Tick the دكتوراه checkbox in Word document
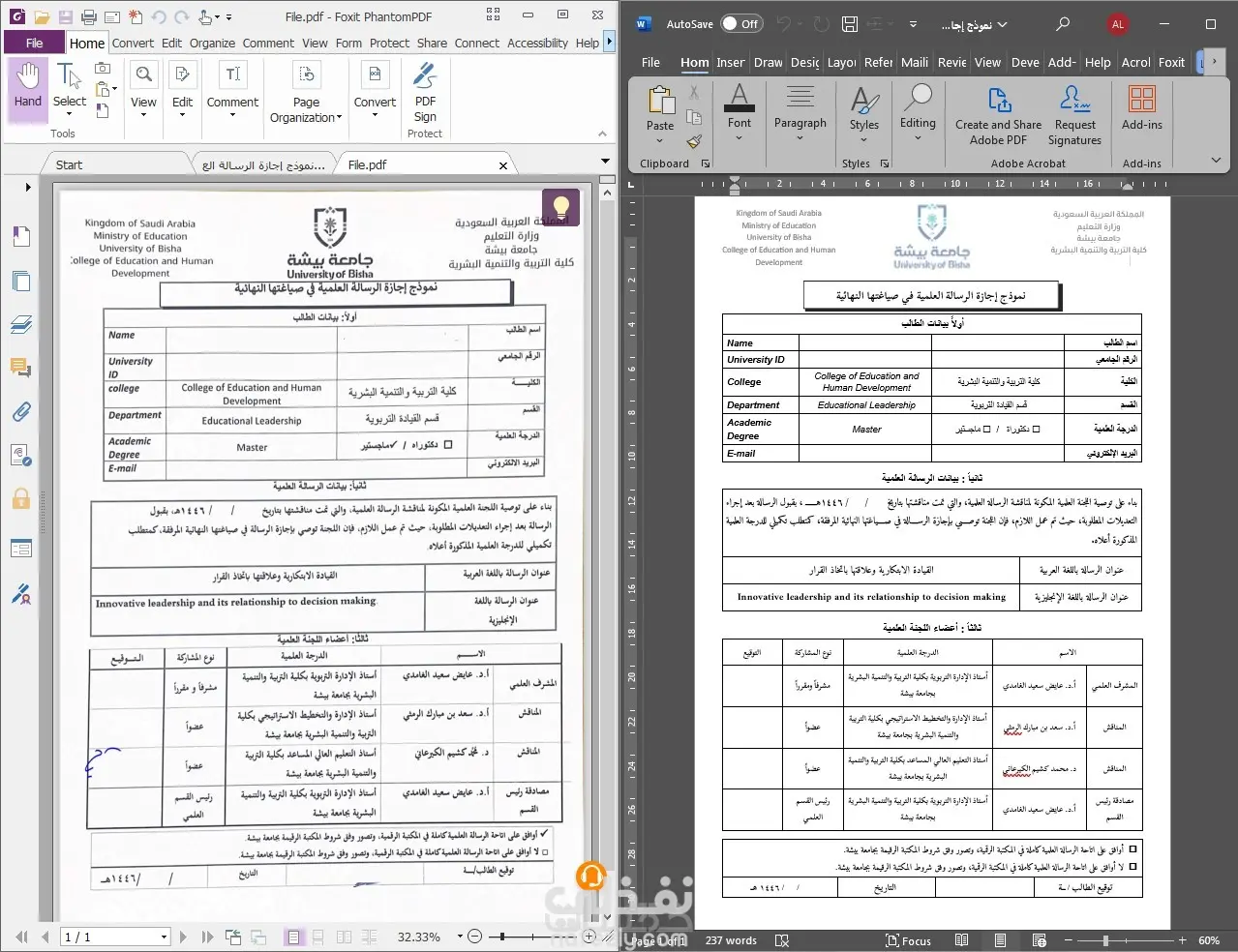 [x=1036, y=429]
